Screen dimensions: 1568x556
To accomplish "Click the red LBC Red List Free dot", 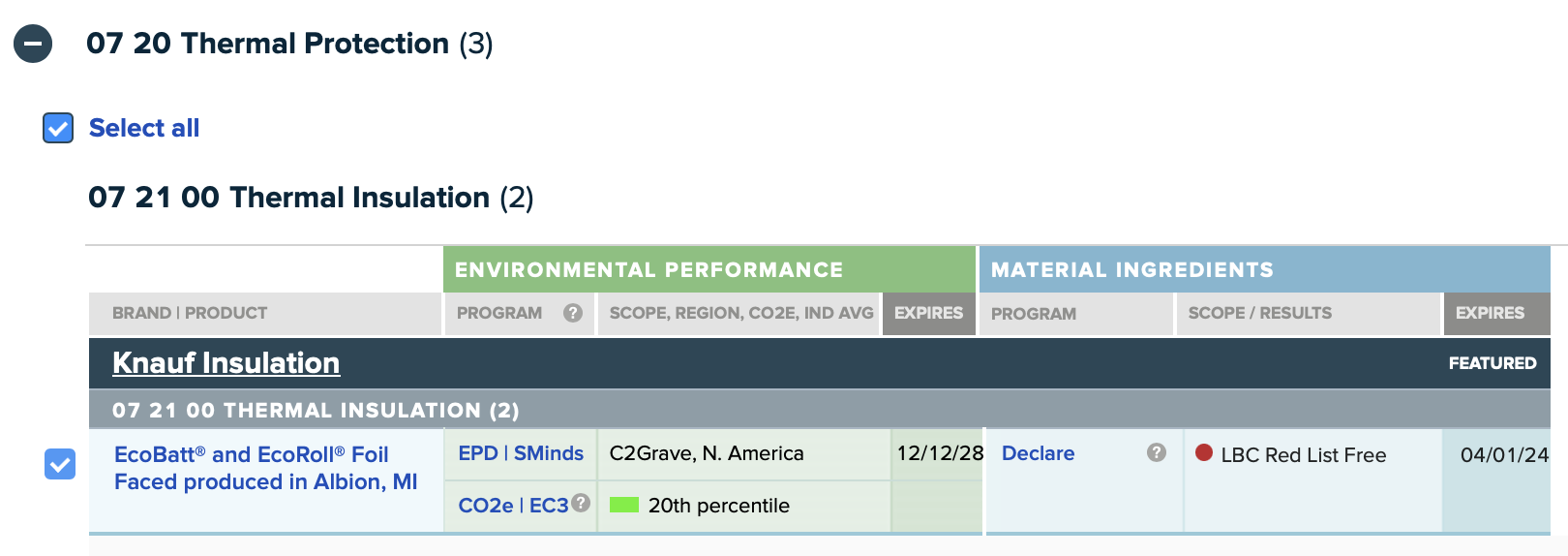I will click(x=1204, y=452).
